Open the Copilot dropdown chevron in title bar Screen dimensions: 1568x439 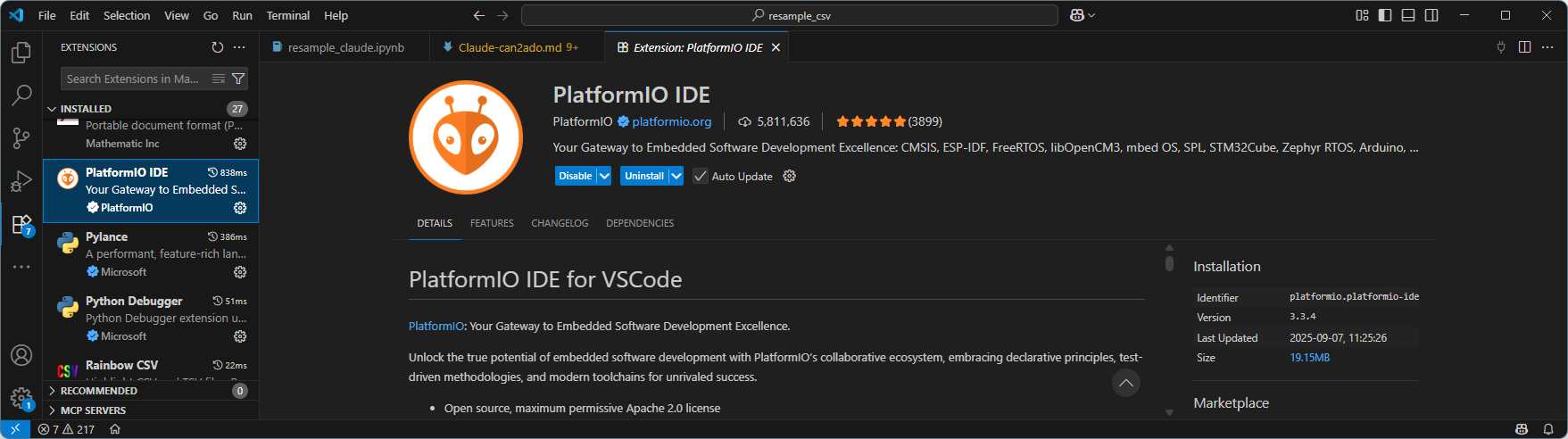[1091, 15]
